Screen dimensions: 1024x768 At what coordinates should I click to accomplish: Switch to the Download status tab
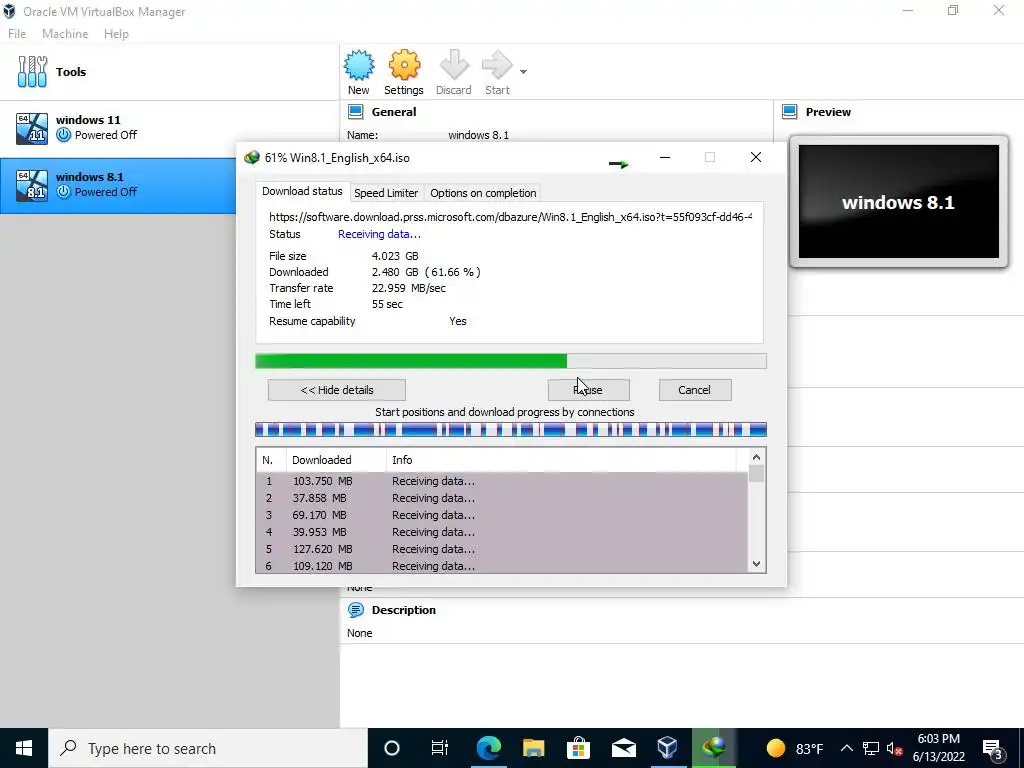302,191
